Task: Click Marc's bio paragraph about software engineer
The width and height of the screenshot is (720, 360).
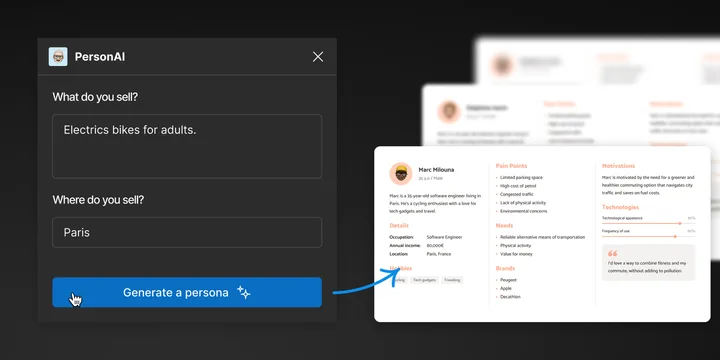Action: (435, 203)
